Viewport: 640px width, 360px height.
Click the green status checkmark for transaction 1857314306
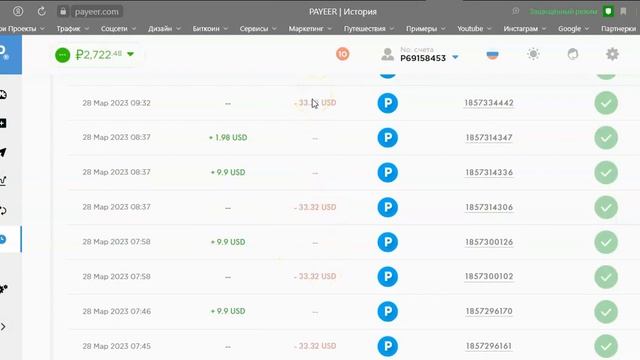coord(606,207)
